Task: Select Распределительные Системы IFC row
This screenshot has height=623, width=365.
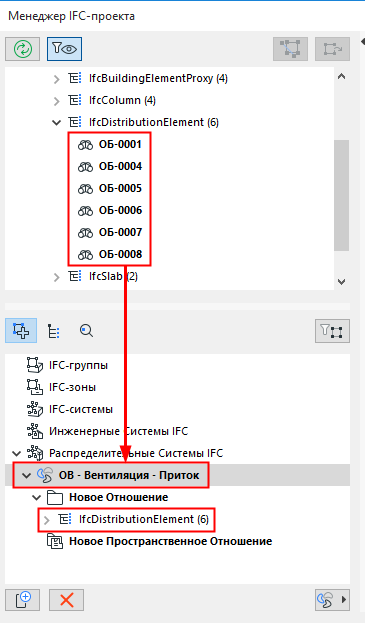Action: point(136,453)
